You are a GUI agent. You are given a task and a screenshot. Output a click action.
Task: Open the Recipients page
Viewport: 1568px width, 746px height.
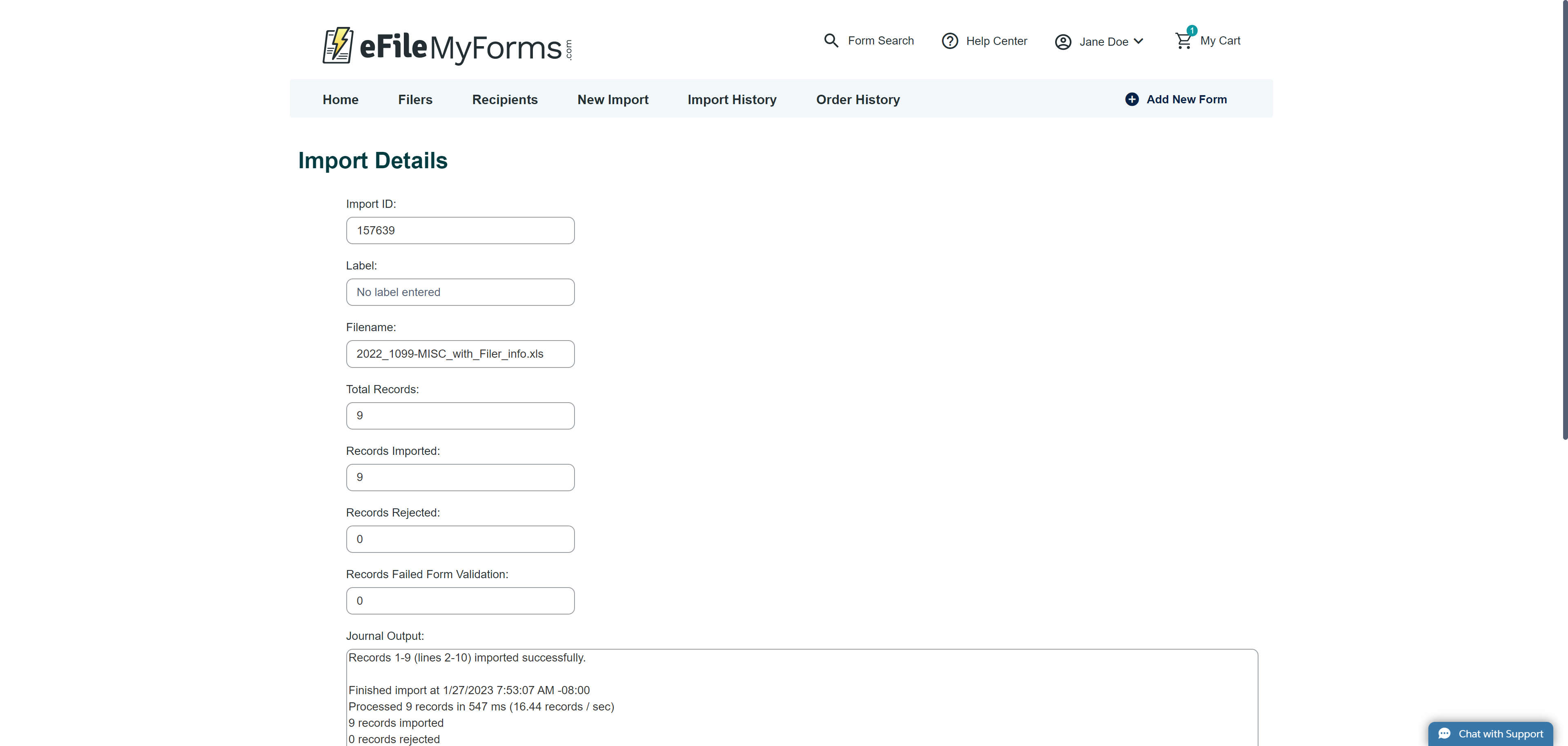click(x=505, y=99)
